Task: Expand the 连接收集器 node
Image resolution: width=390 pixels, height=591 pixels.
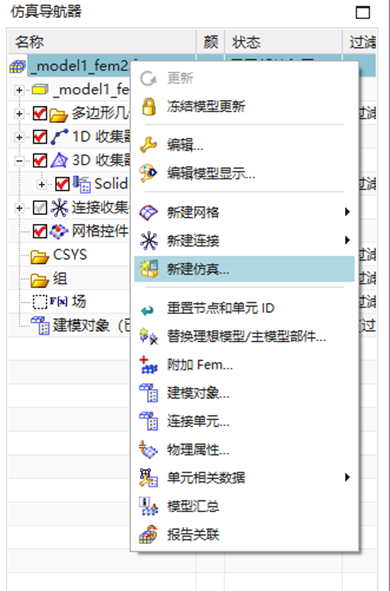Action: pos(19,208)
